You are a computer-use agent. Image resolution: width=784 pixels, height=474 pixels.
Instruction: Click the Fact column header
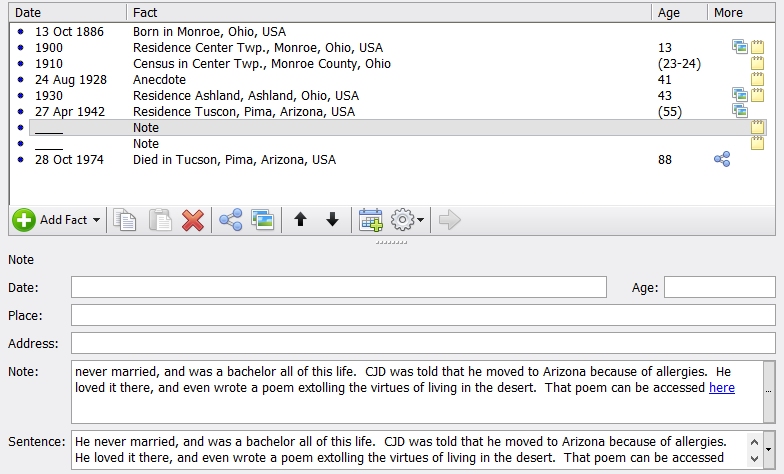pyautogui.click(x=388, y=12)
